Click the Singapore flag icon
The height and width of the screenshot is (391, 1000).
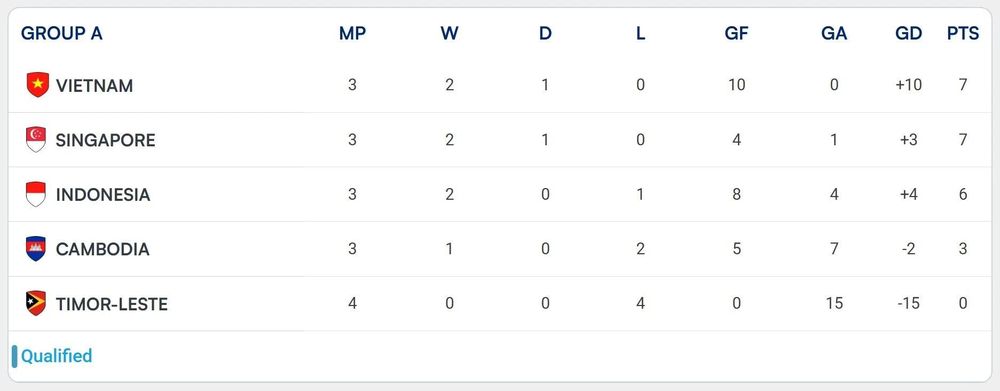[x=36, y=140]
